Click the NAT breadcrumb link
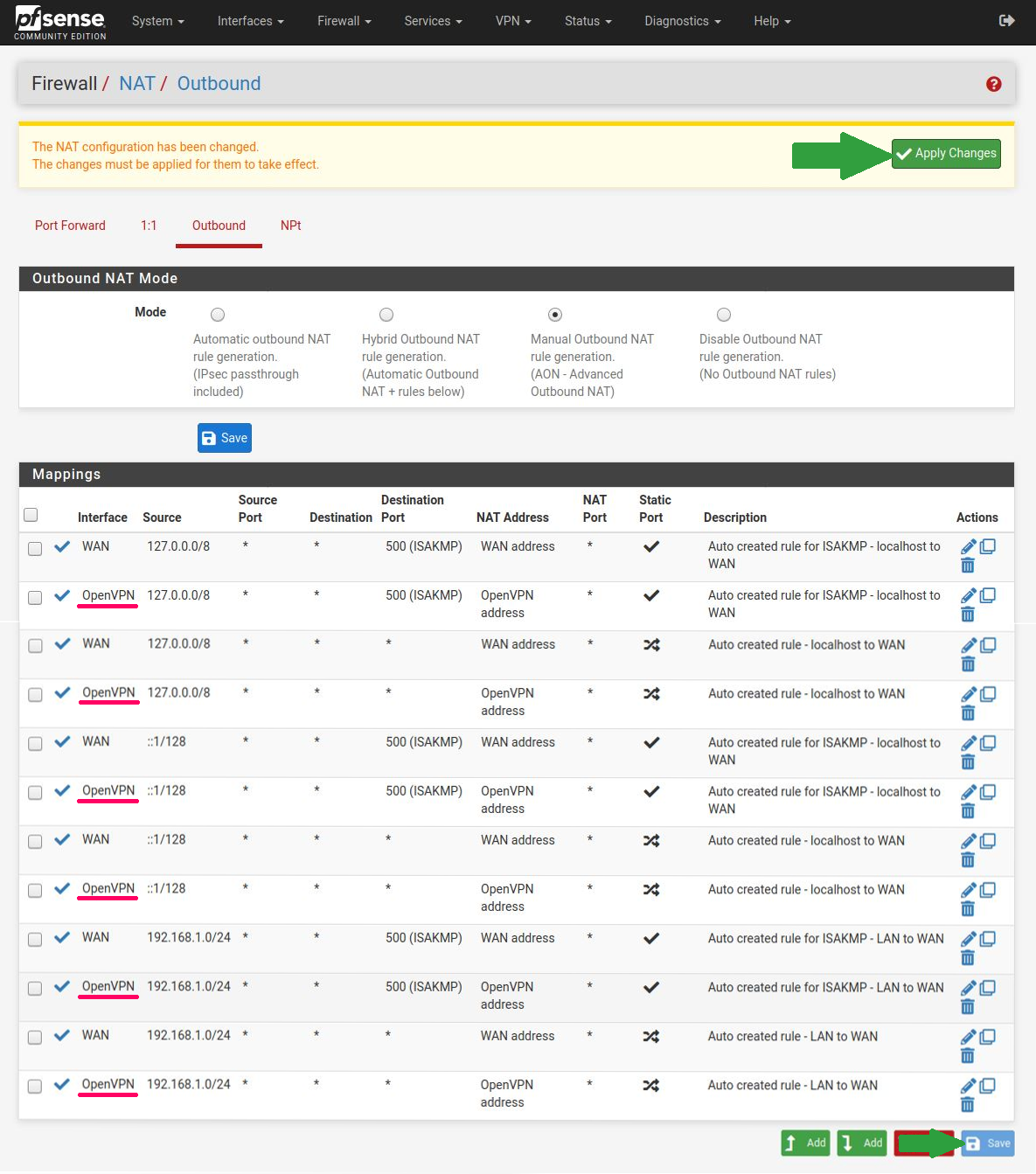The height and width of the screenshot is (1174, 1036). click(x=136, y=84)
